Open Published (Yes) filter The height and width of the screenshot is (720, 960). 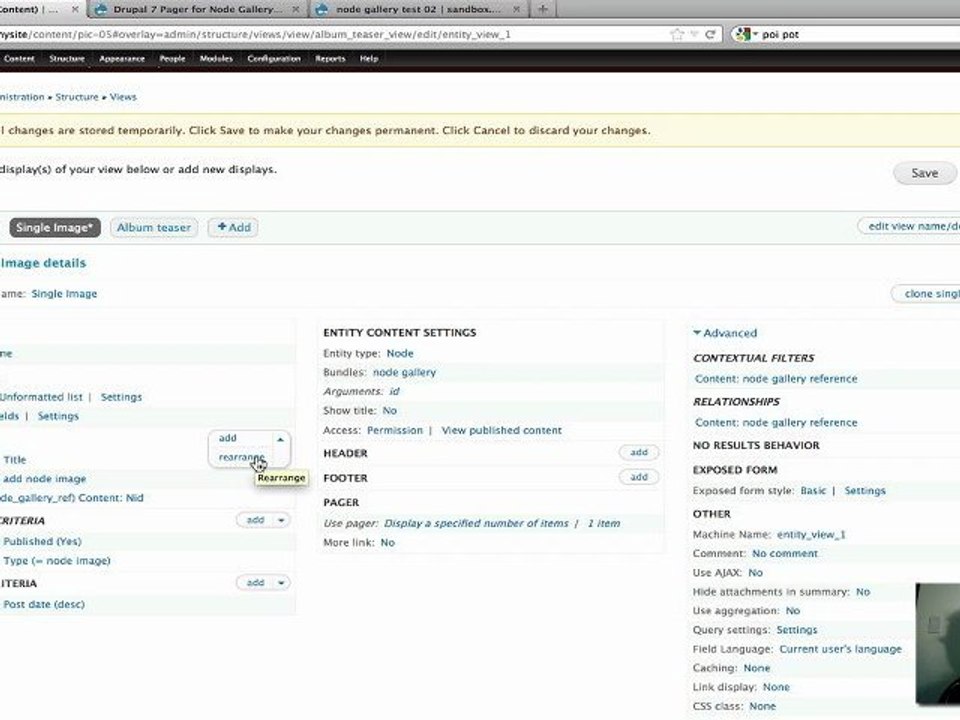click(x=42, y=541)
